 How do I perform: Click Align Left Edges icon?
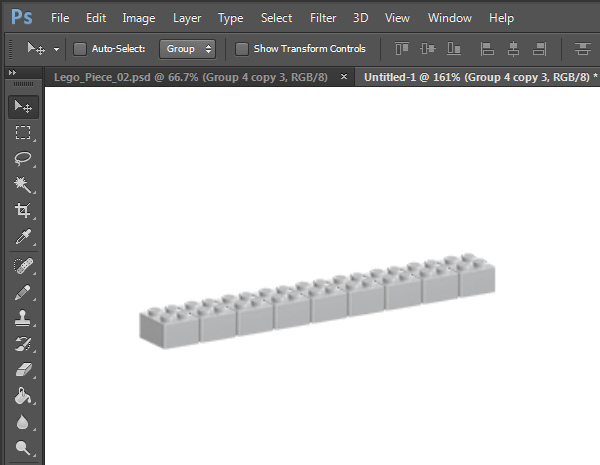[x=487, y=49]
